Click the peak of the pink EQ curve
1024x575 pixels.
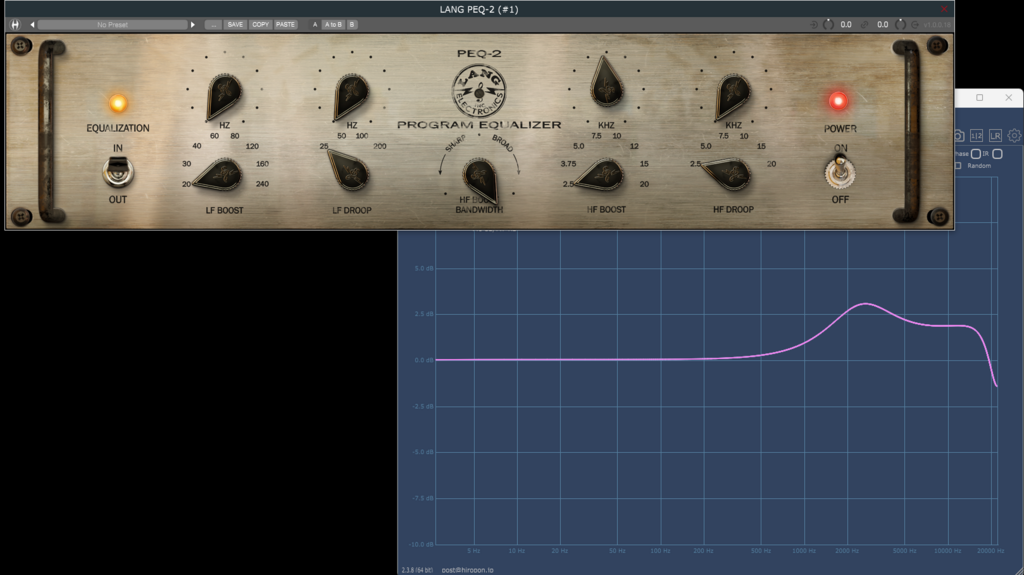(x=866, y=304)
